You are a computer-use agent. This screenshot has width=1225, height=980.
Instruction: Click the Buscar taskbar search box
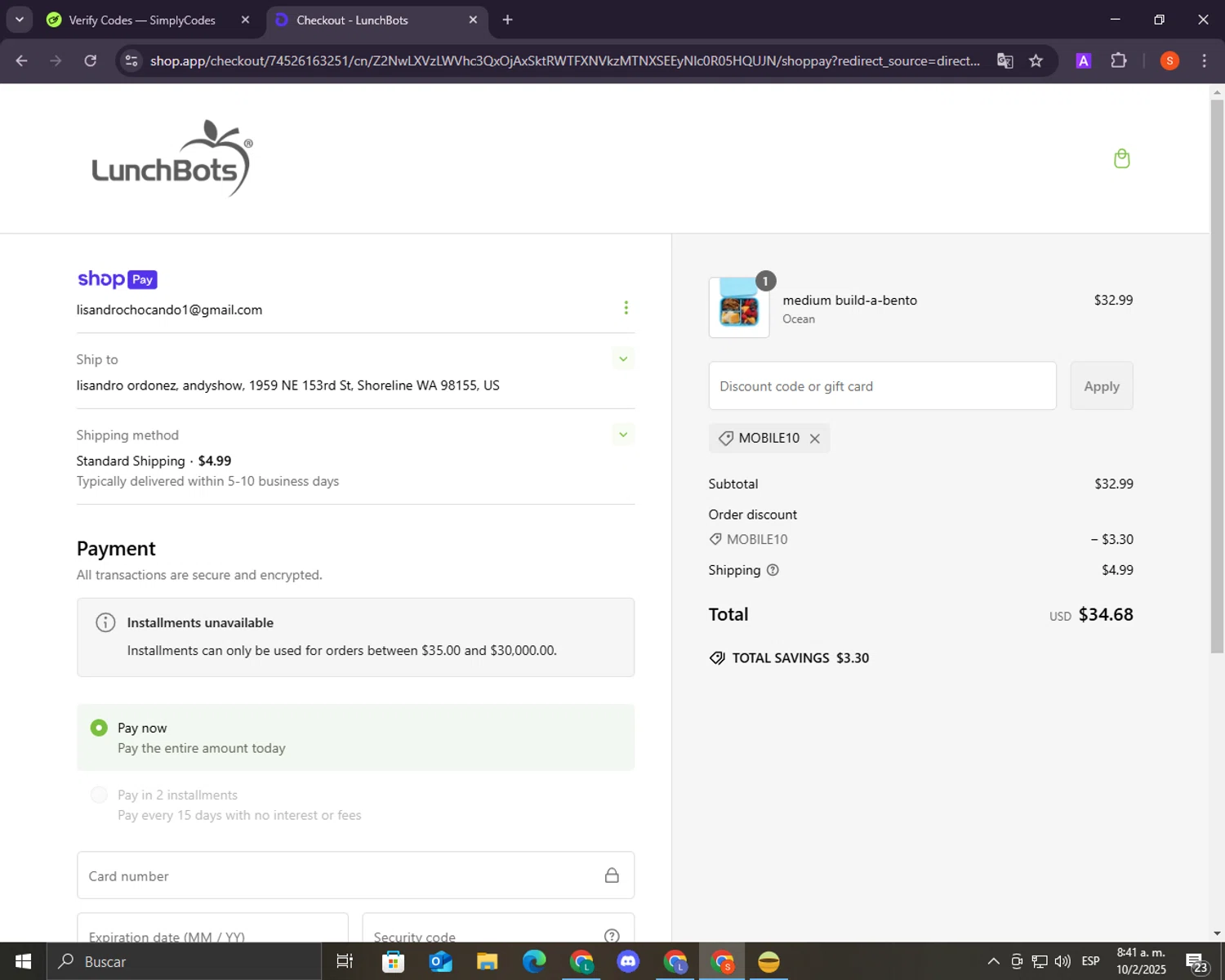tap(184, 961)
